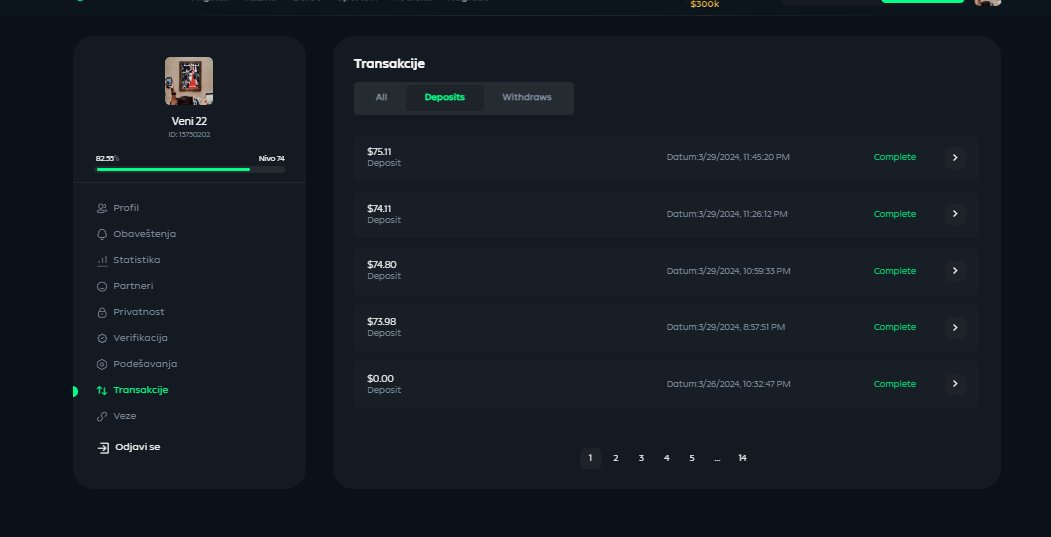Open the Statistika menu item
Viewport: 1051px width, 537px height.
click(137, 260)
